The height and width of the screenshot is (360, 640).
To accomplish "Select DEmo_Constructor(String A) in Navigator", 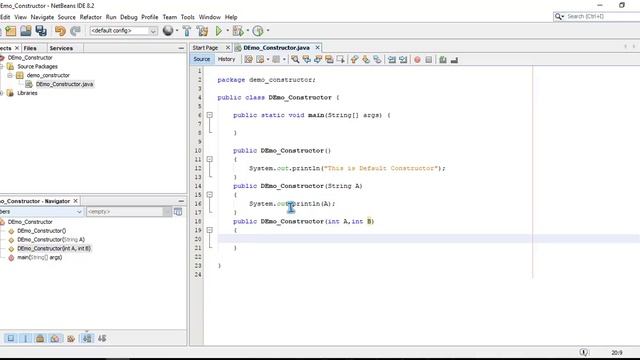I will (x=51, y=240).
